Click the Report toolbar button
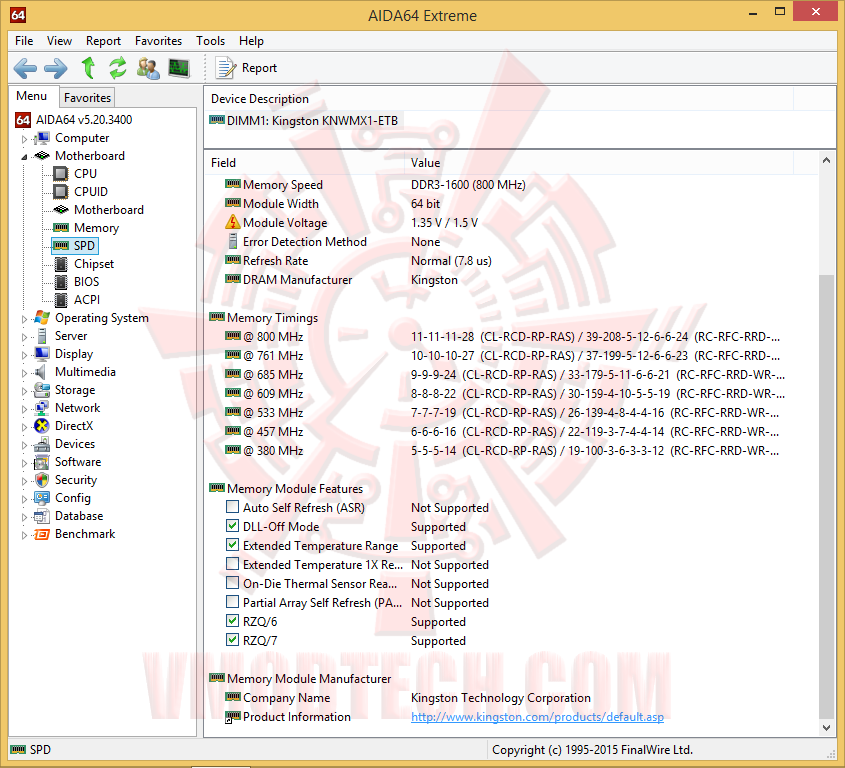845x768 pixels. click(246, 68)
